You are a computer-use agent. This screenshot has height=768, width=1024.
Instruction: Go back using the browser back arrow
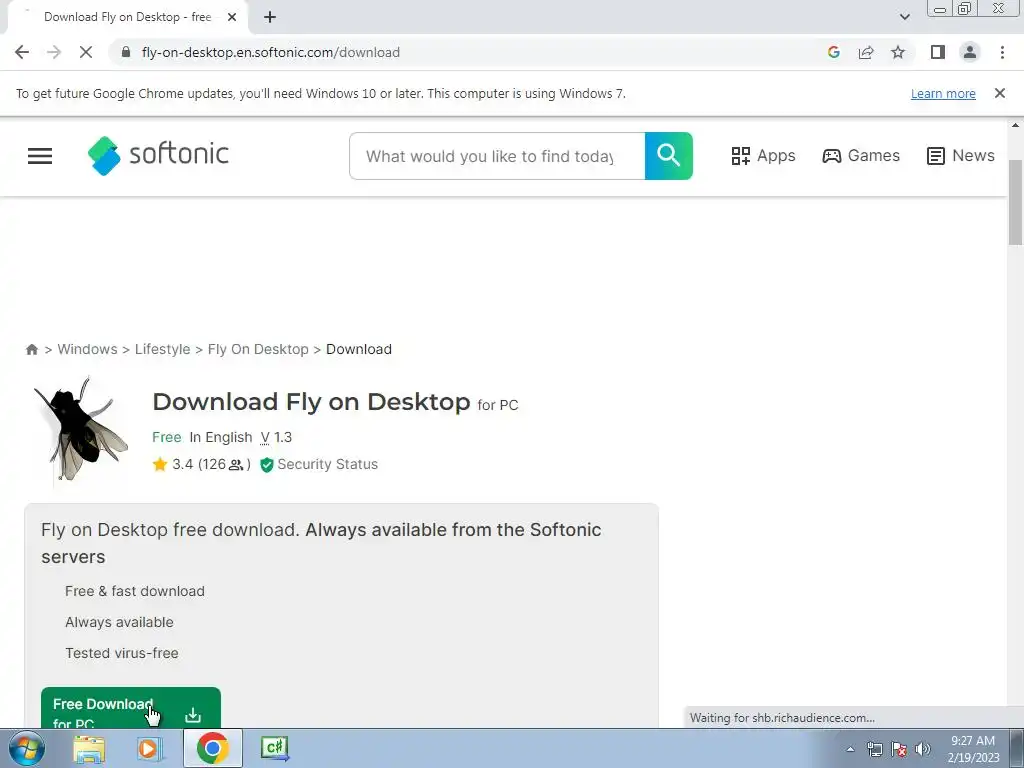(22, 52)
